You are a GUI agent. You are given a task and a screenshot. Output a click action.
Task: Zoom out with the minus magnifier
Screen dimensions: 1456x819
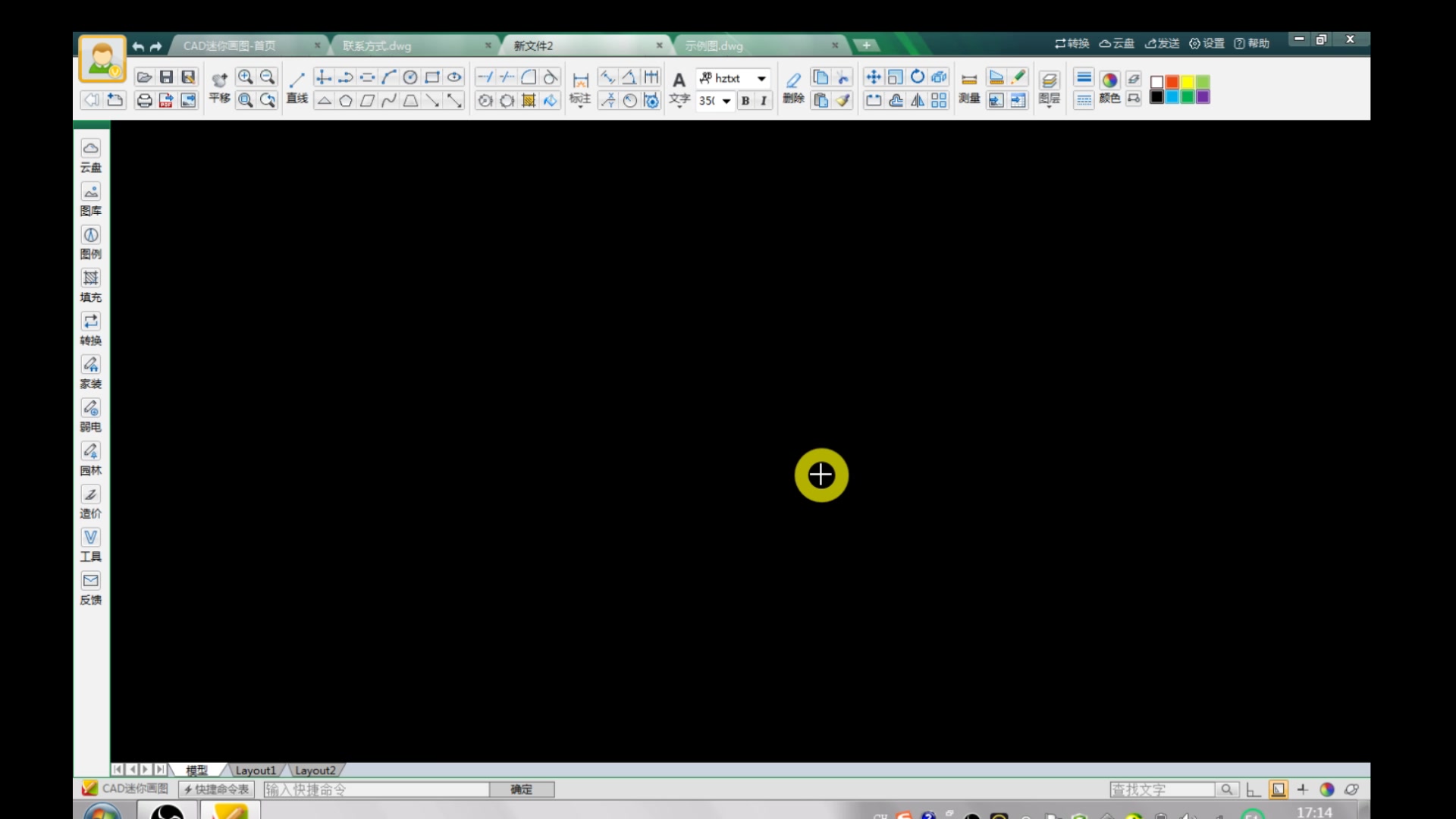click(267, 77)
